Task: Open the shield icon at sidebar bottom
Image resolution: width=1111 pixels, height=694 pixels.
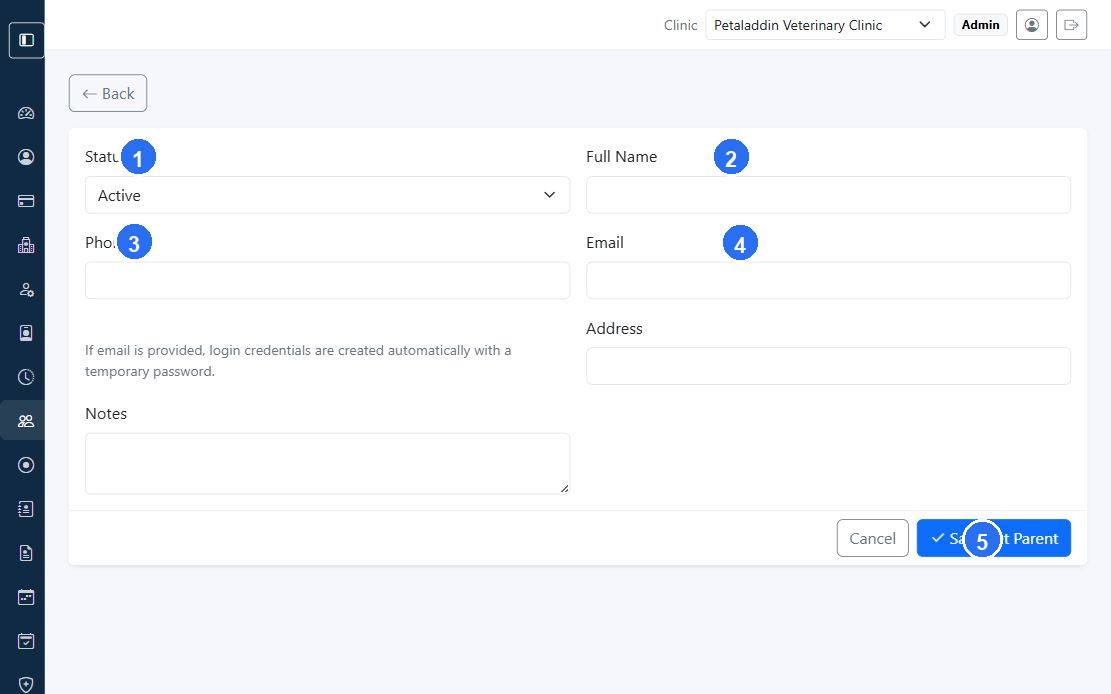Action: tap(26, 684)
